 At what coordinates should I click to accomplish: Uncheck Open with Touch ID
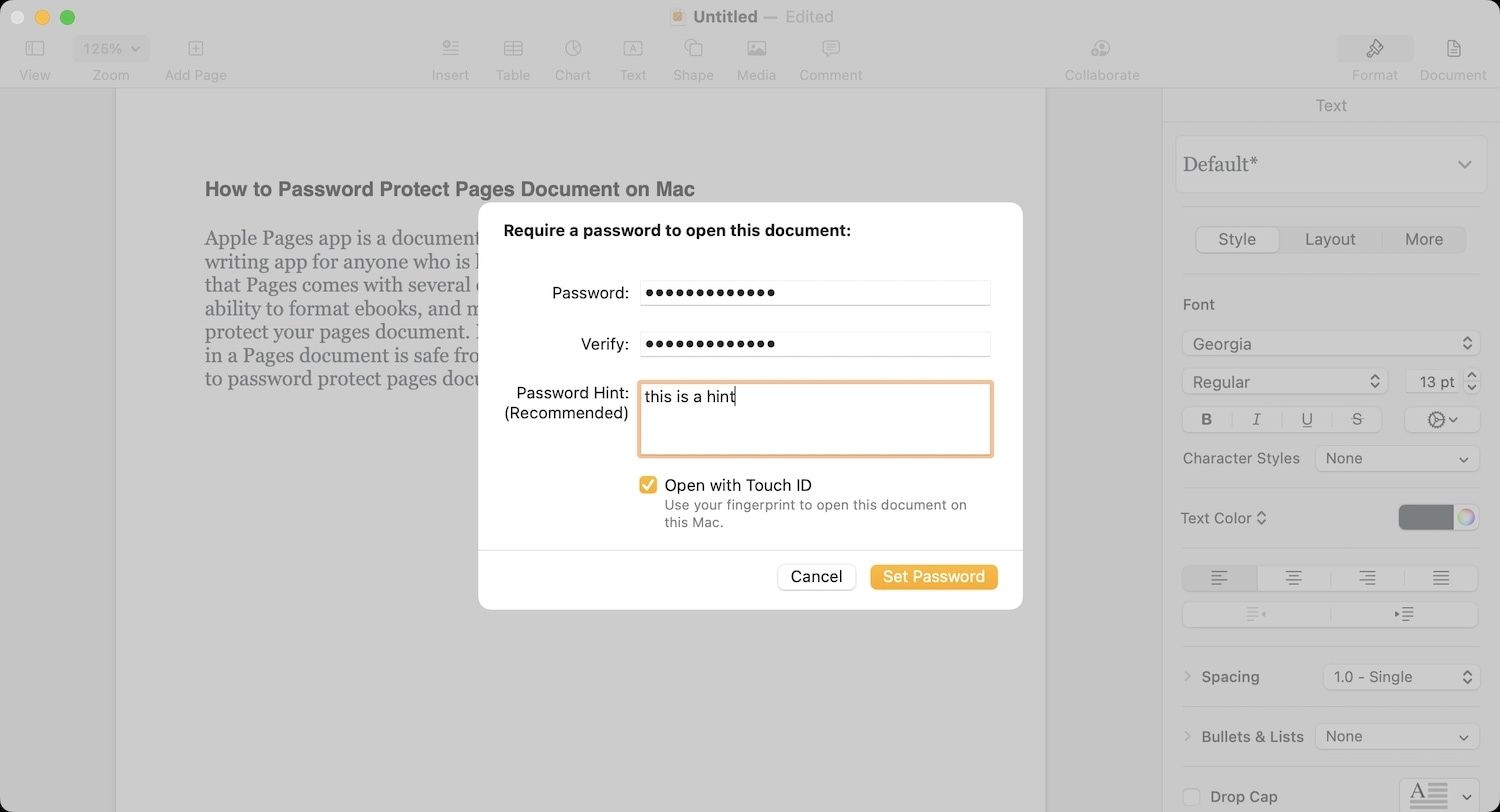click(x=648, y=485)
